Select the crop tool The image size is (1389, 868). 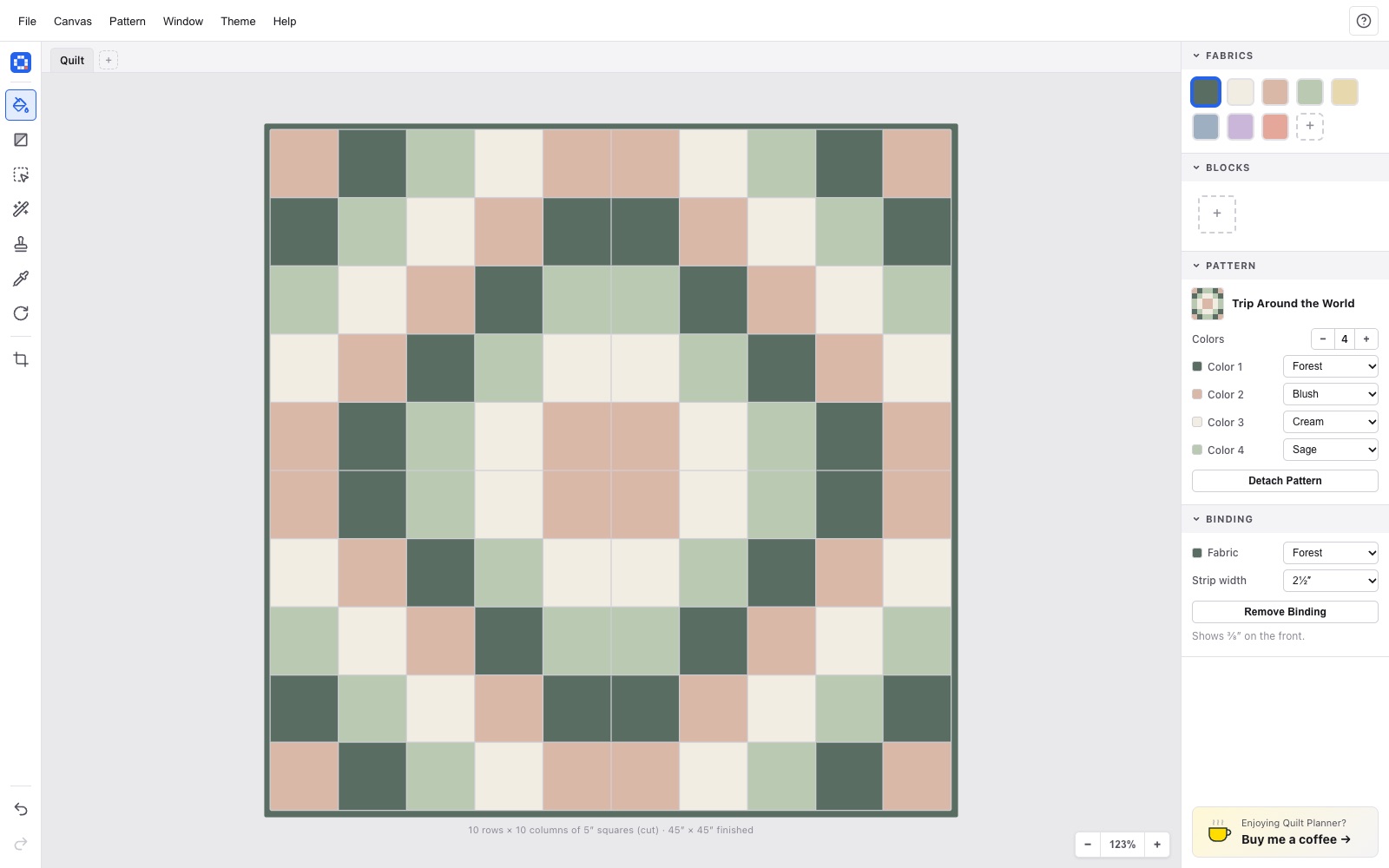pyautogui.click(x=21, y=359)
